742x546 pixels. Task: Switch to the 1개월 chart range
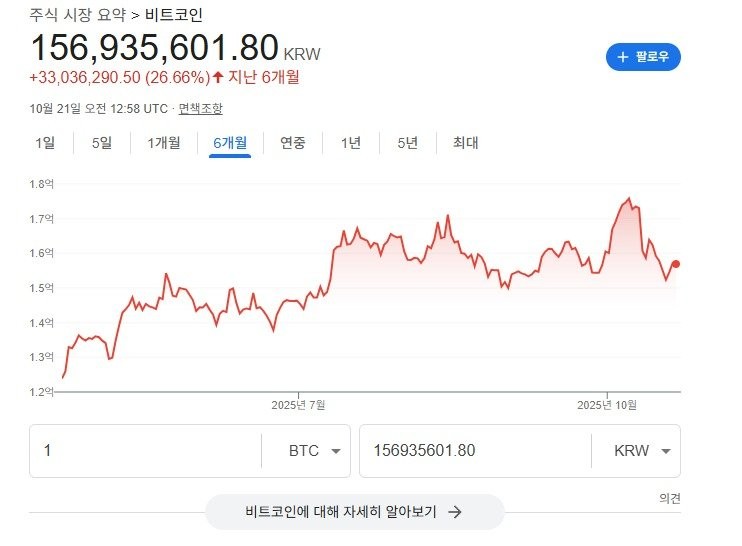coord(163,142)
